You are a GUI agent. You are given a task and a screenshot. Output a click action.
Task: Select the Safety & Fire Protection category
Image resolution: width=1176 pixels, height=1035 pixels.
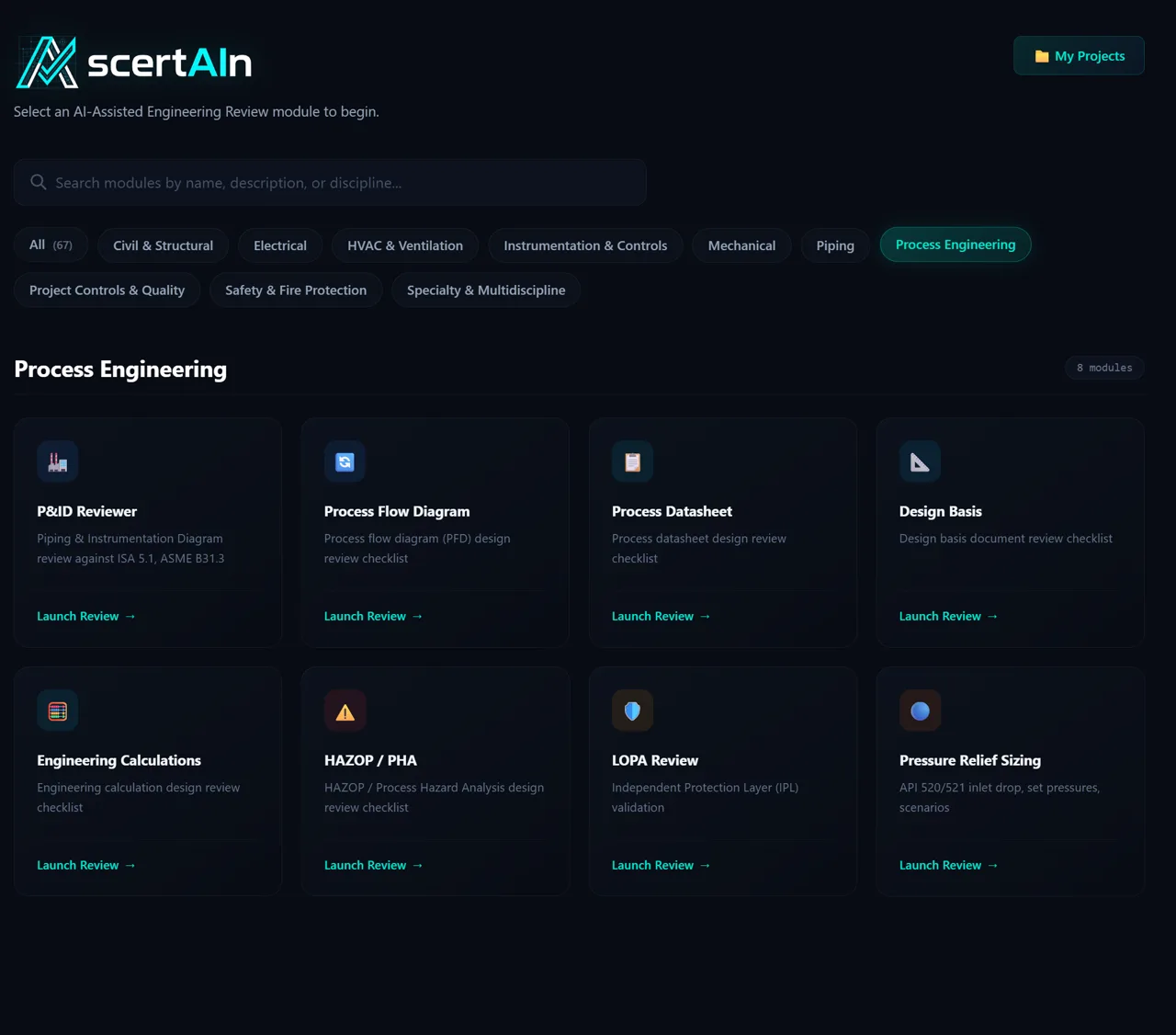[296, 290]
